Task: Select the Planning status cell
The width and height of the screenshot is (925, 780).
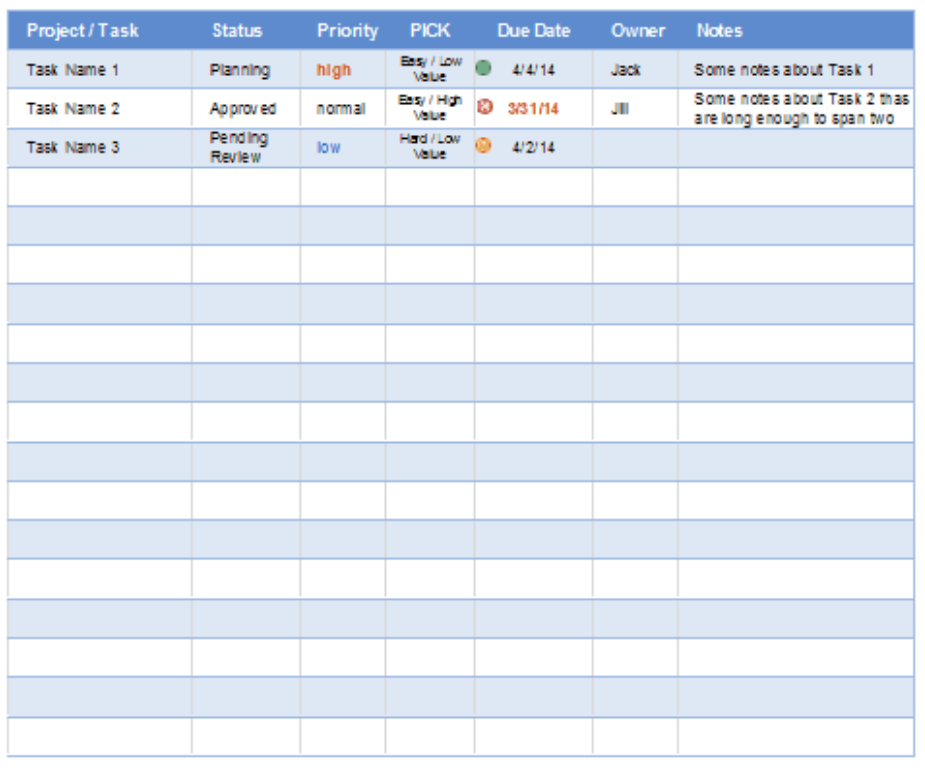Action: 246,70
